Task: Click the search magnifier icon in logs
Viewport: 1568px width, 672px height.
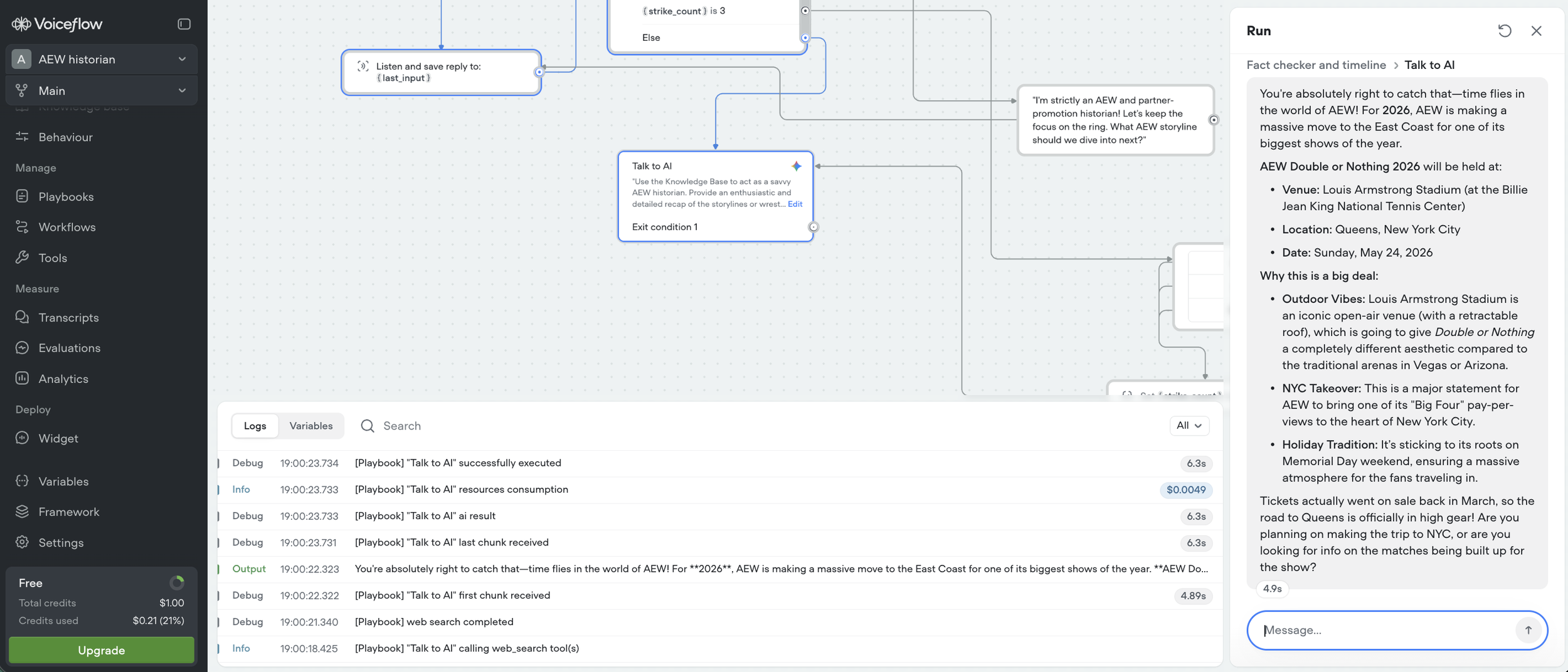Action: point(368,426)
